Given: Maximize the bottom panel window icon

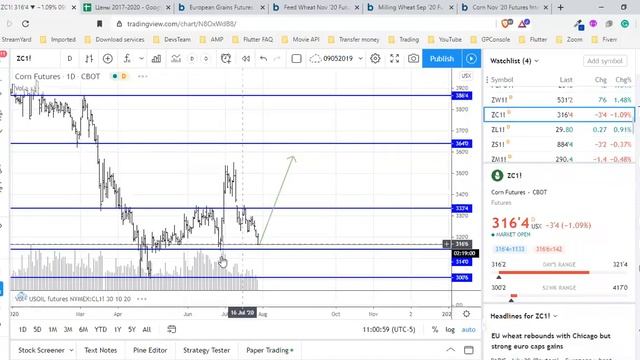Looking at the screenshot, I should click(469, 350).
